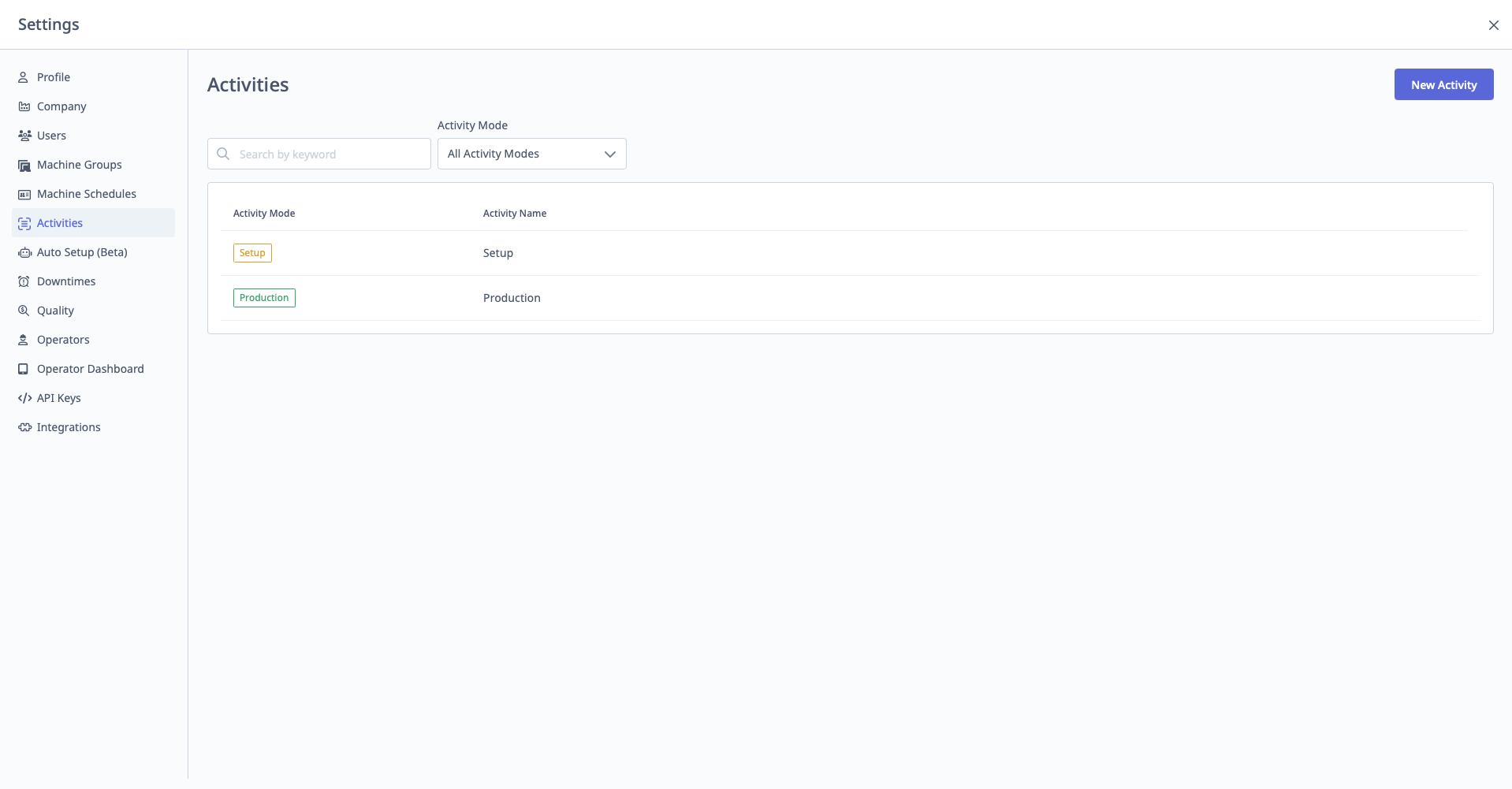
Task: Click the Downtimes alarm clock icon
Action: coord(24,281)
